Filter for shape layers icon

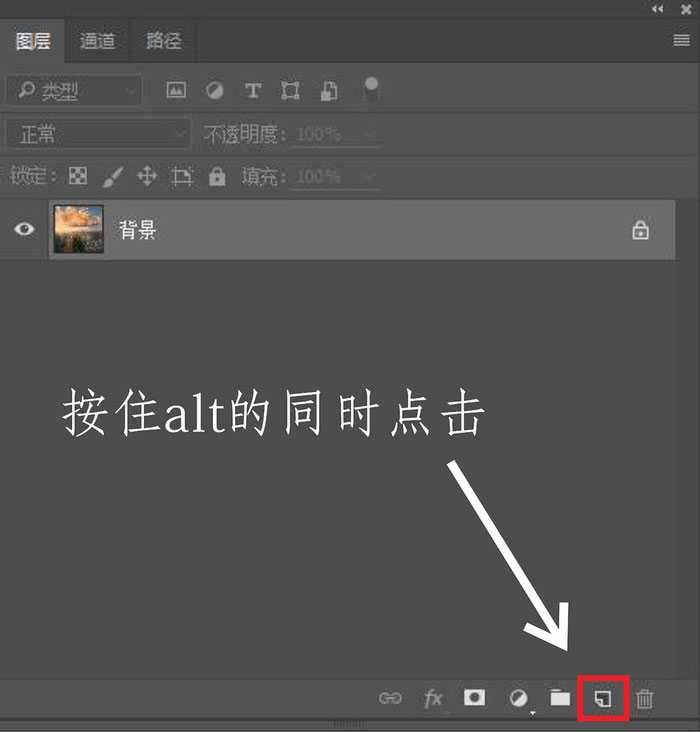click(290, 90)
